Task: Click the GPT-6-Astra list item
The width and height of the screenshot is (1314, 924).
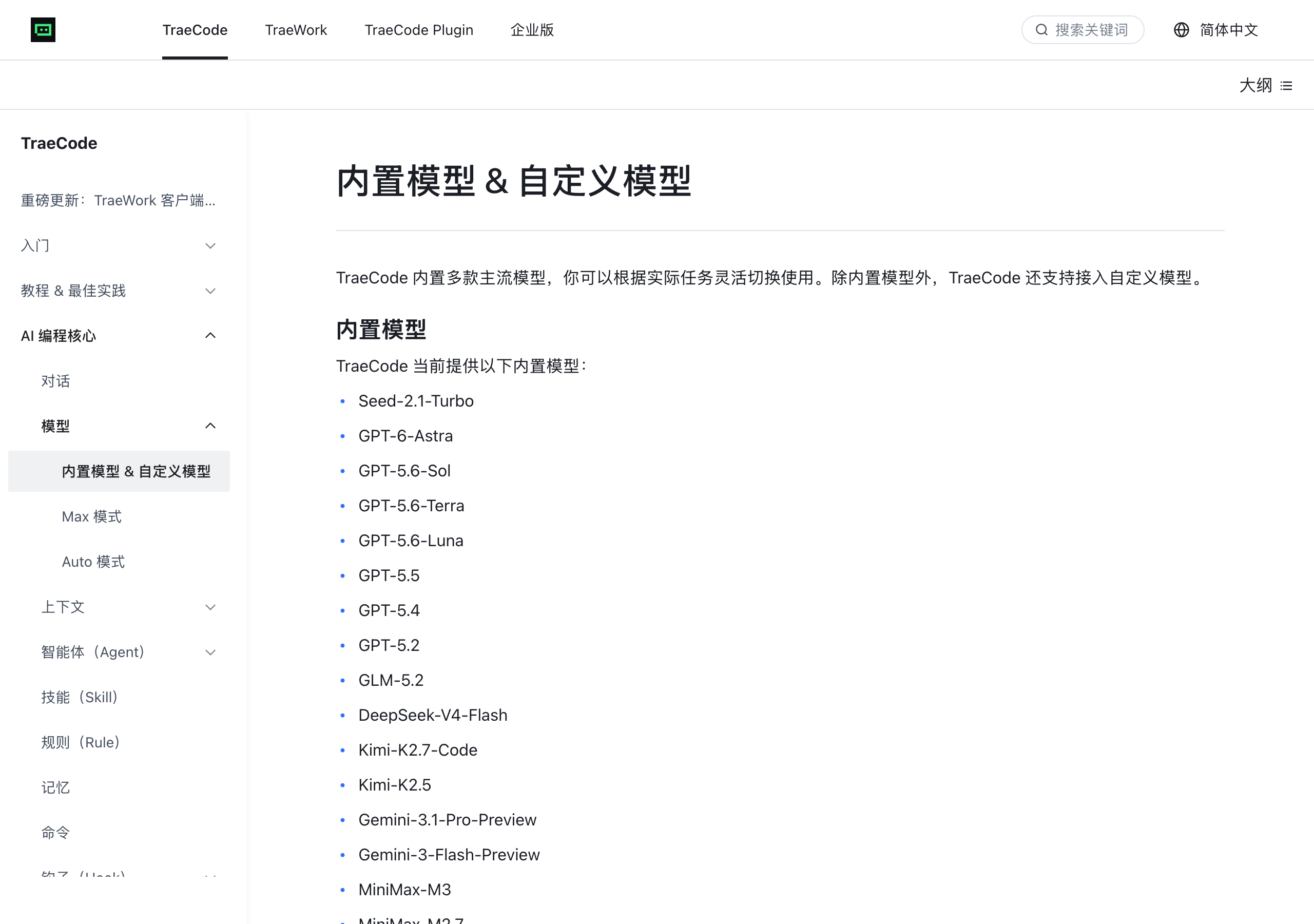Action: 406,436
